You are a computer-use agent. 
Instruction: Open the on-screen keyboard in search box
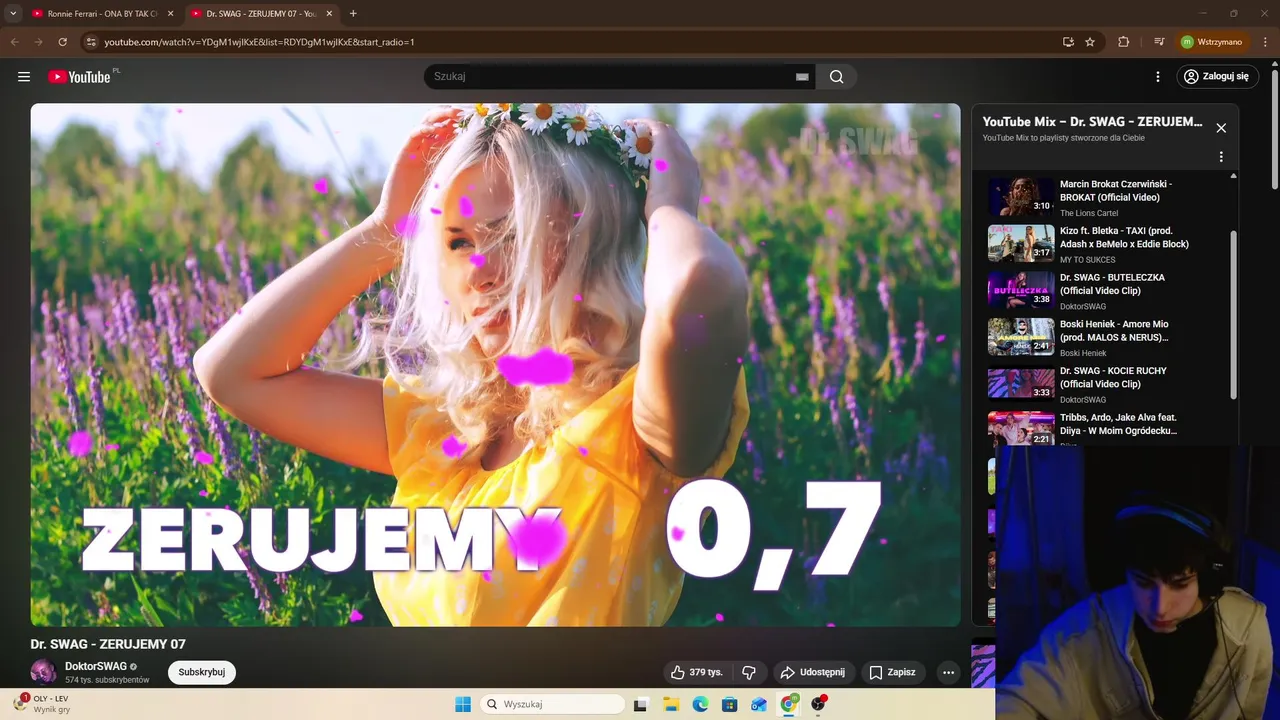click(802, 77)
